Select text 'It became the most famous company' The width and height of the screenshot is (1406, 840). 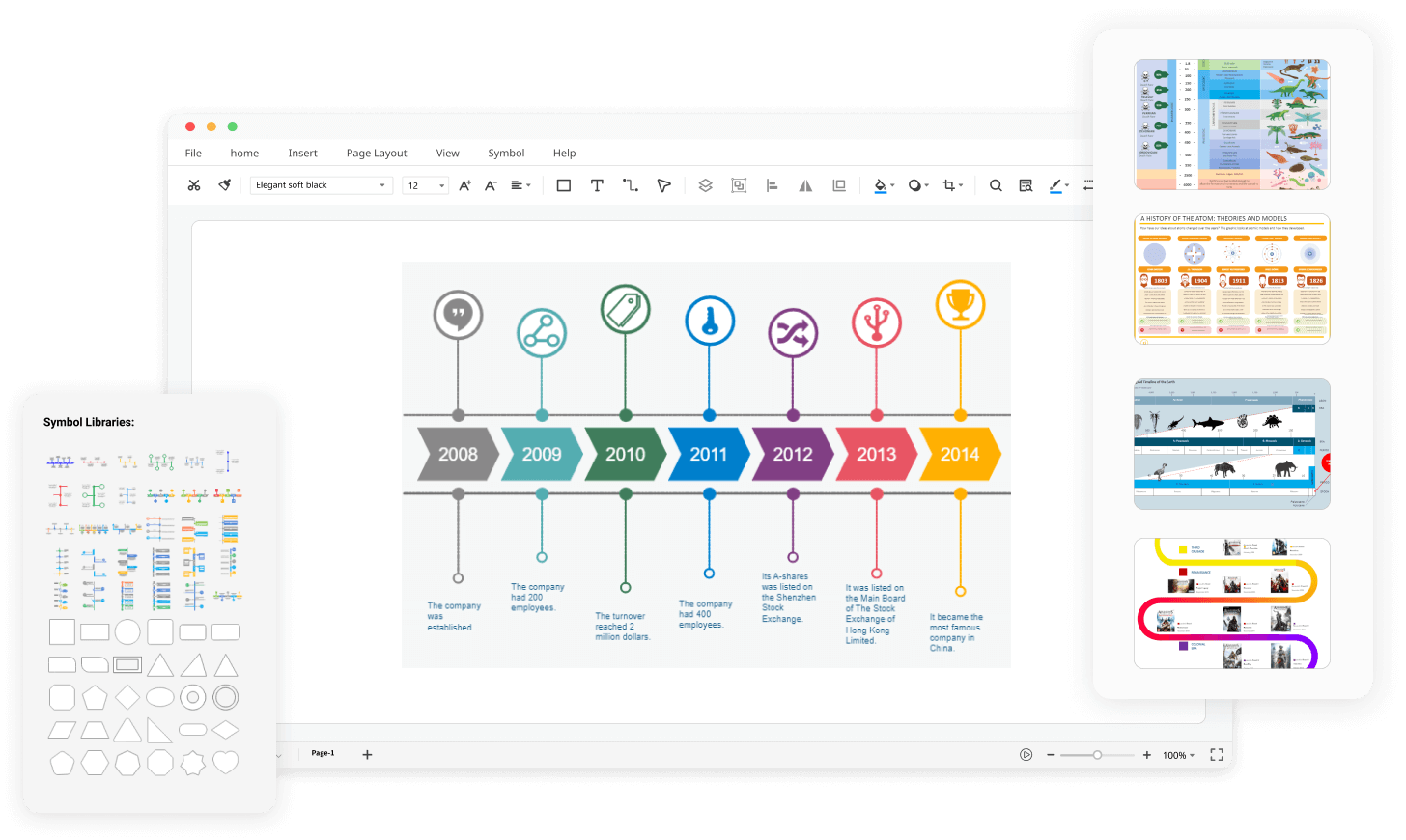(x=956, y=628)
